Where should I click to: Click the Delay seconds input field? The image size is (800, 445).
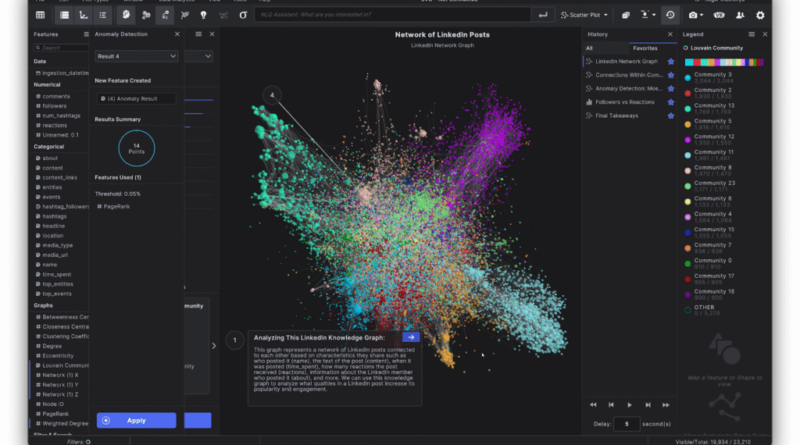[626, 424]
